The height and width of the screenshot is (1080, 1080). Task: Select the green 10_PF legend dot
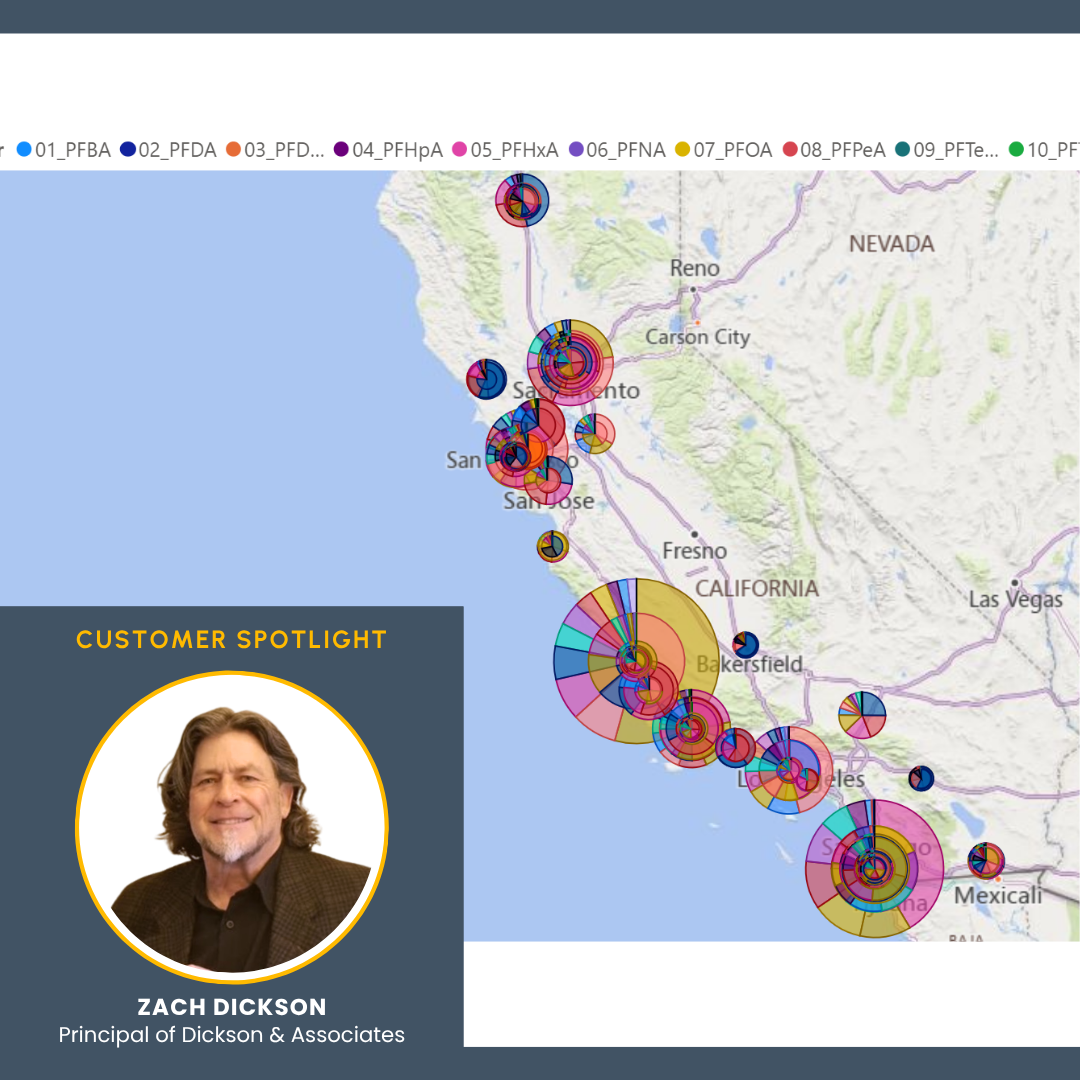(1016, 149)
